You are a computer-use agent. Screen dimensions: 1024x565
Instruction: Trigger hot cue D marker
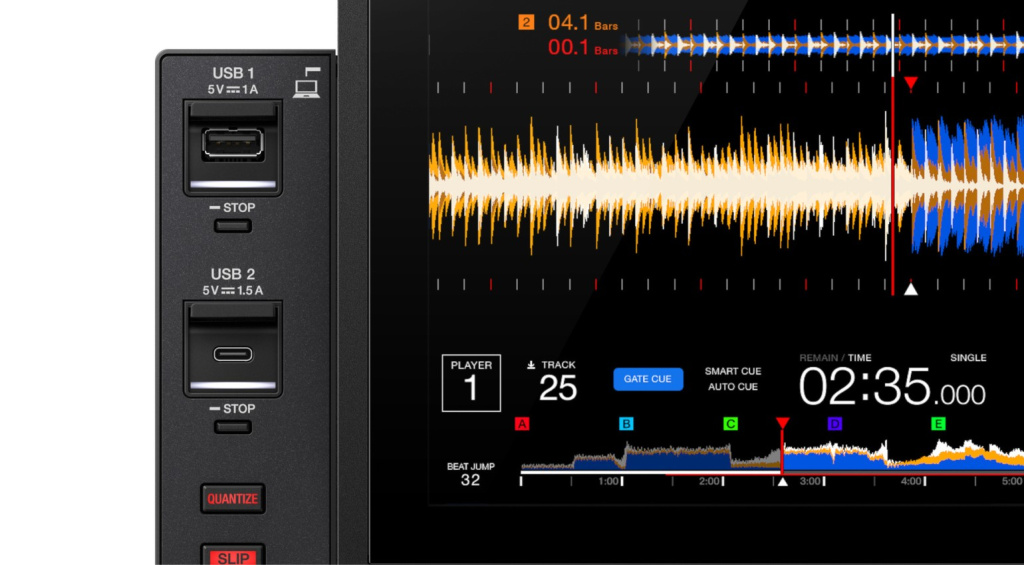835,424
